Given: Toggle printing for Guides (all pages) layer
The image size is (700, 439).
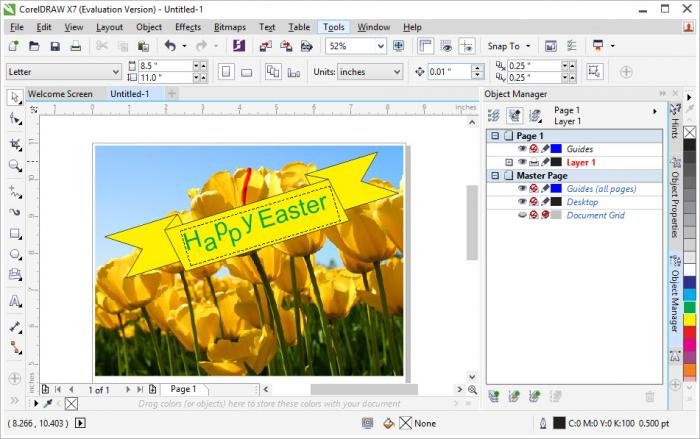Looking at the screenshot, I should click(x=533, y=188).
